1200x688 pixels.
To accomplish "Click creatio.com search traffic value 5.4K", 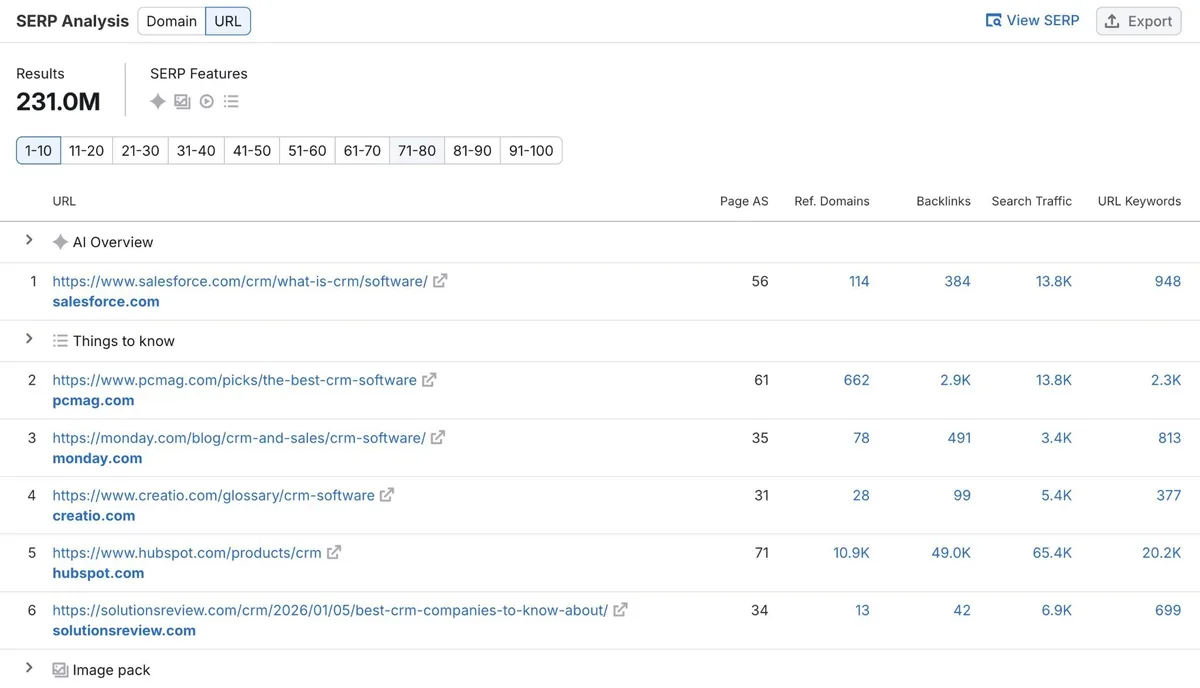I will 1056,495.
